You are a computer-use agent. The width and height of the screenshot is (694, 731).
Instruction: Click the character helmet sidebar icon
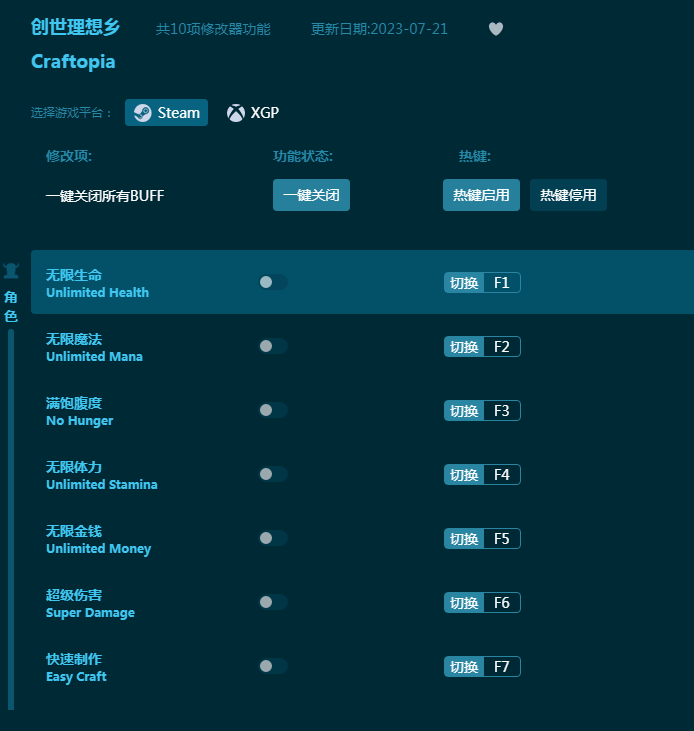tap(11, 270)
